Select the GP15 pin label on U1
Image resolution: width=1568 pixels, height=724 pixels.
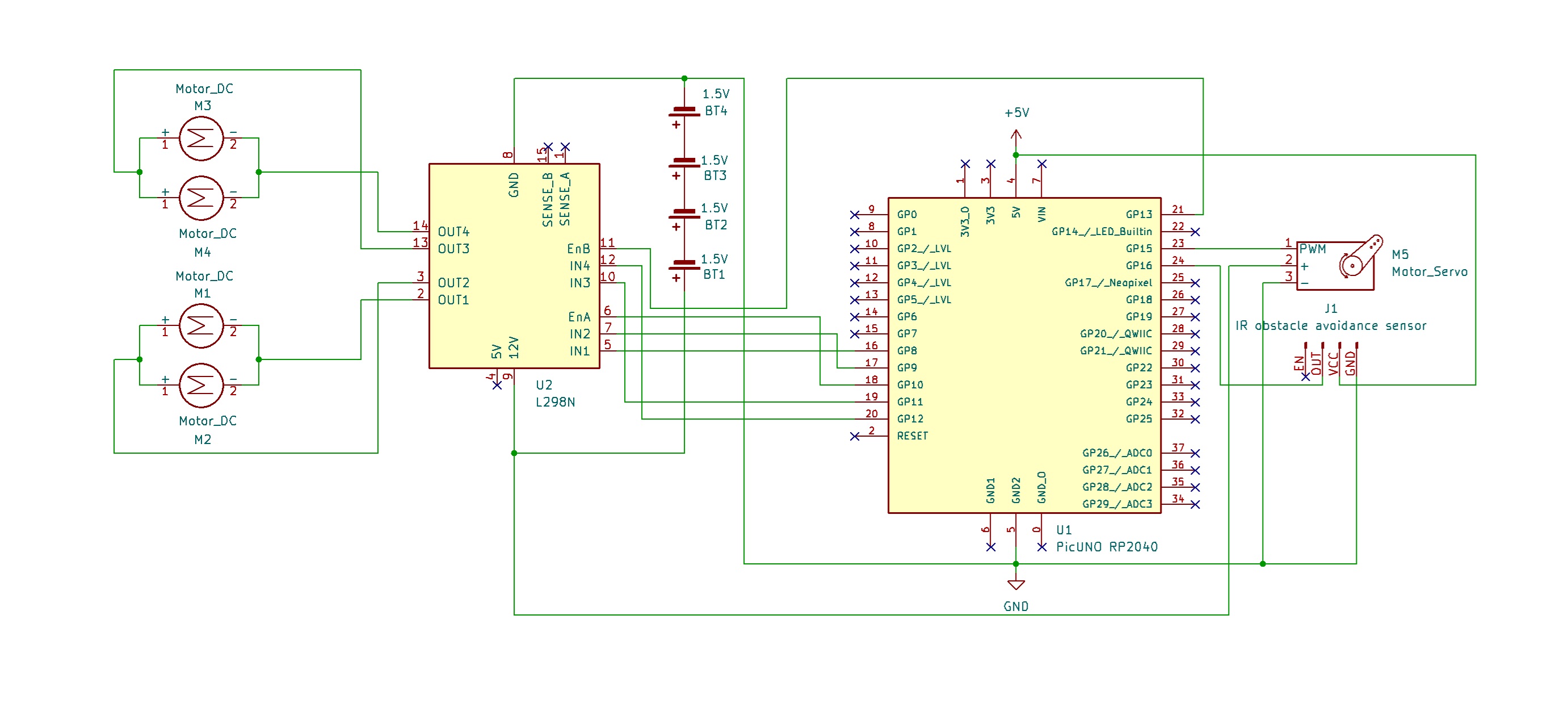[x=1138, y=249]
